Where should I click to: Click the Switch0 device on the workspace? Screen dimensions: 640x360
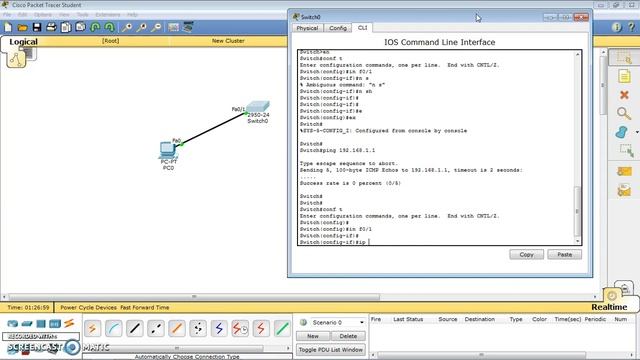tap(258, 107)
